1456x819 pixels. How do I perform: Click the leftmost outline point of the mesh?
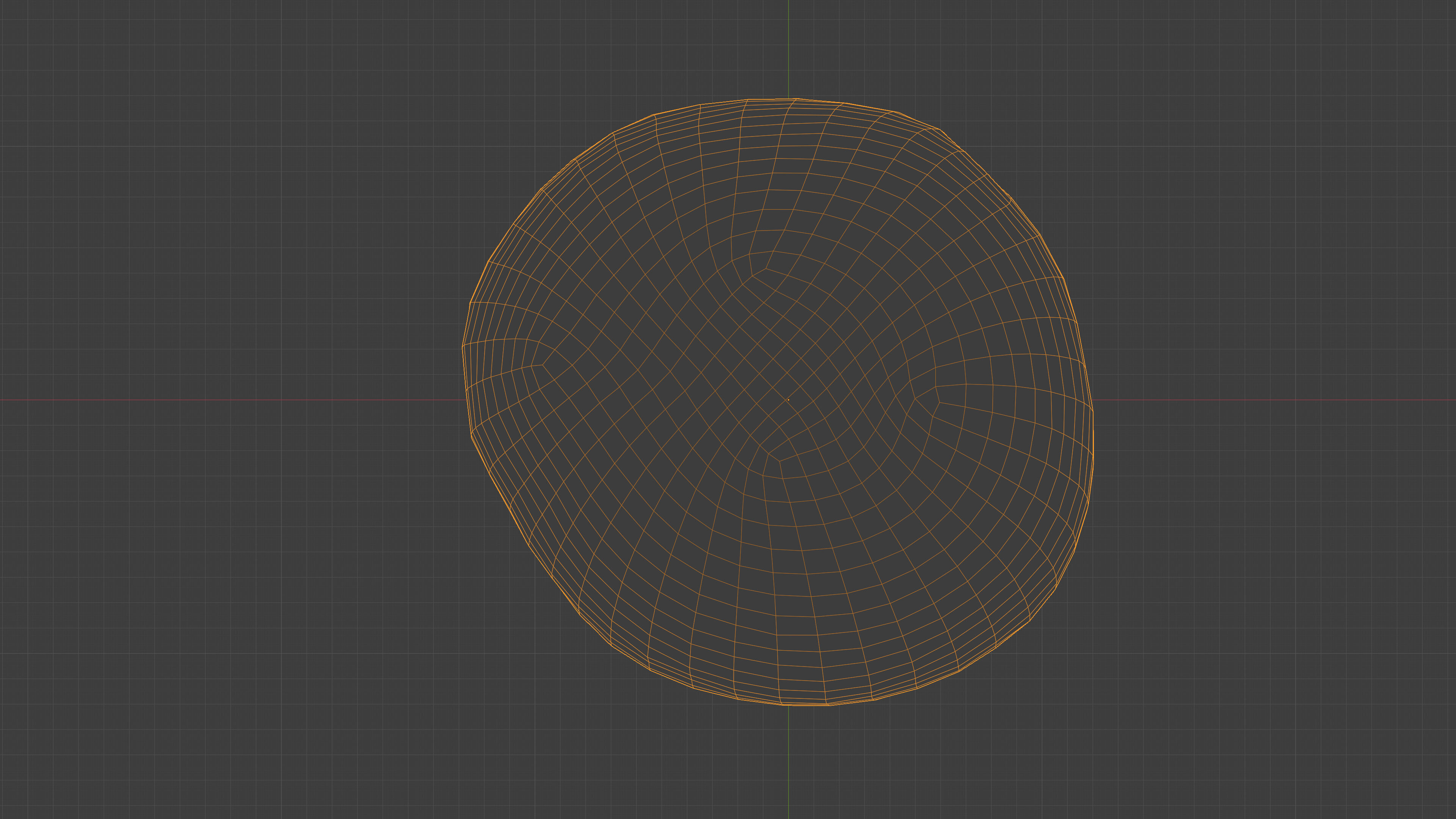463,346
